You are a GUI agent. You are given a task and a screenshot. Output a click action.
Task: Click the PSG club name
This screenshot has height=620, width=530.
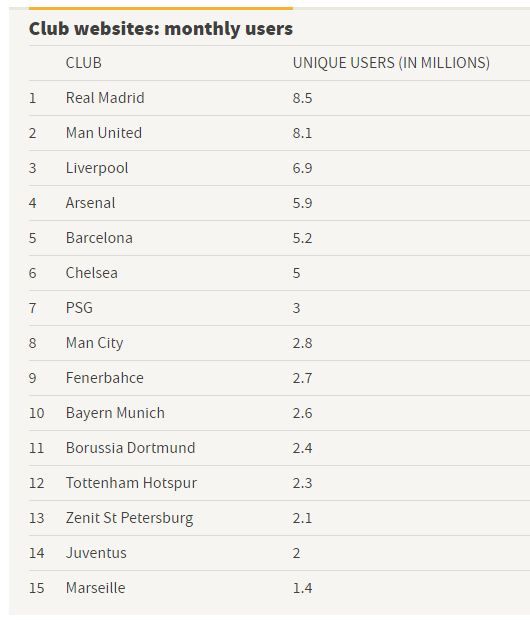79,308
